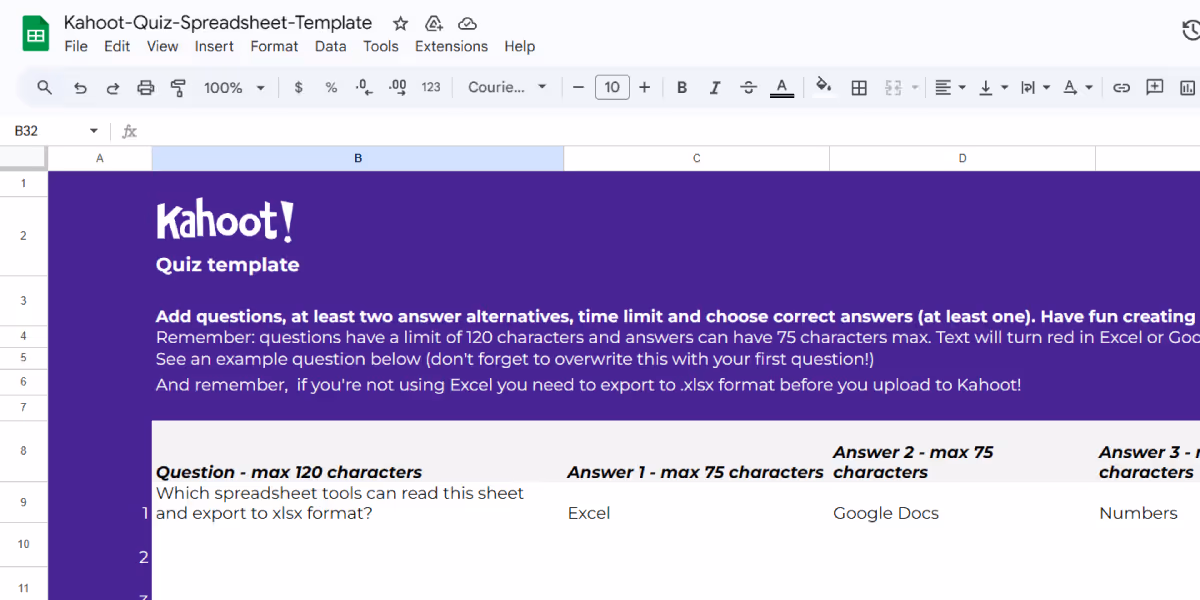Open the Tools menu
Image resolution: width=1200 pixels, height=600 pixels.
[381, 46]
